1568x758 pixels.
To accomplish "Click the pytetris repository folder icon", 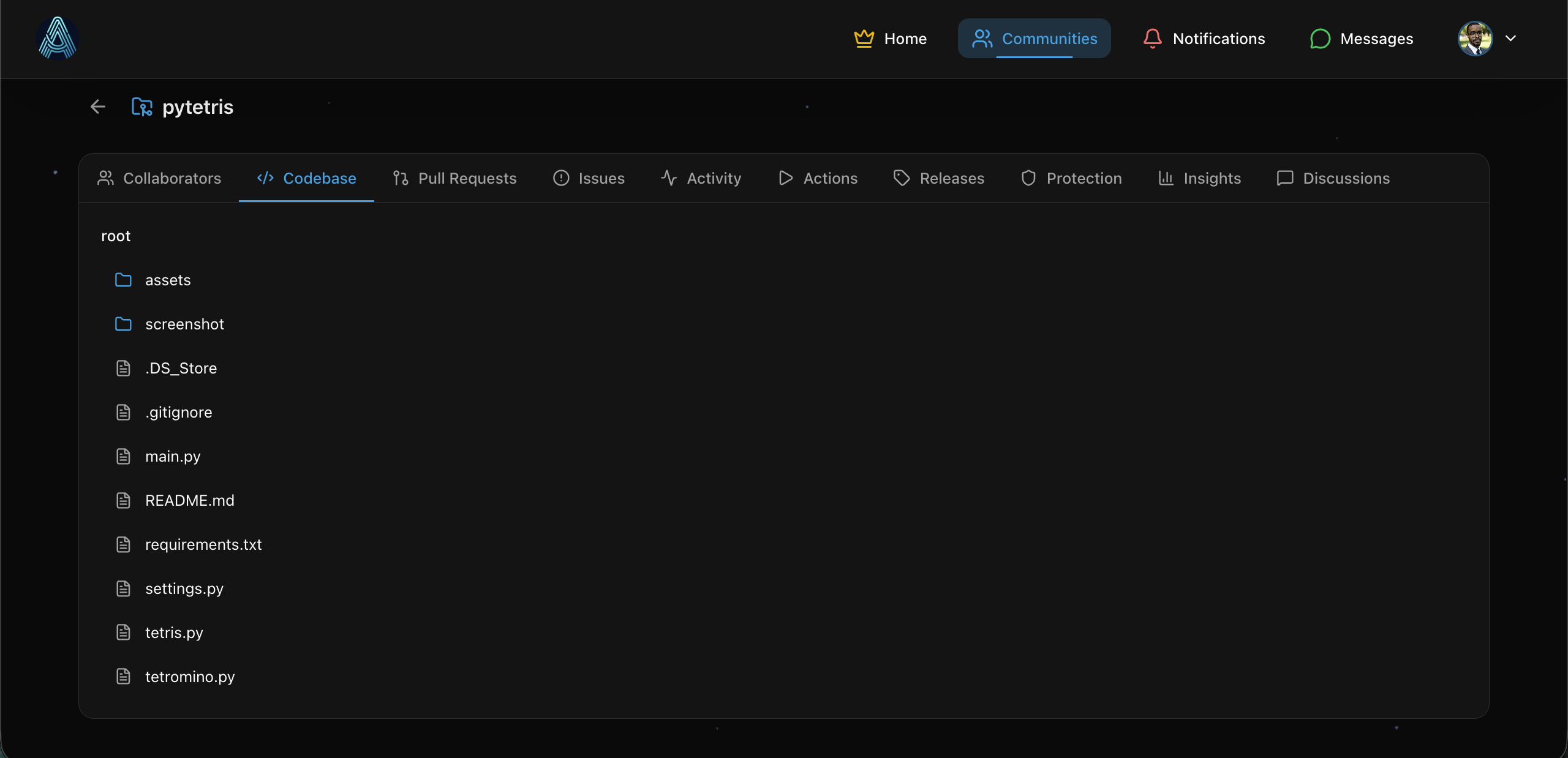I will (x=142, y=107).
